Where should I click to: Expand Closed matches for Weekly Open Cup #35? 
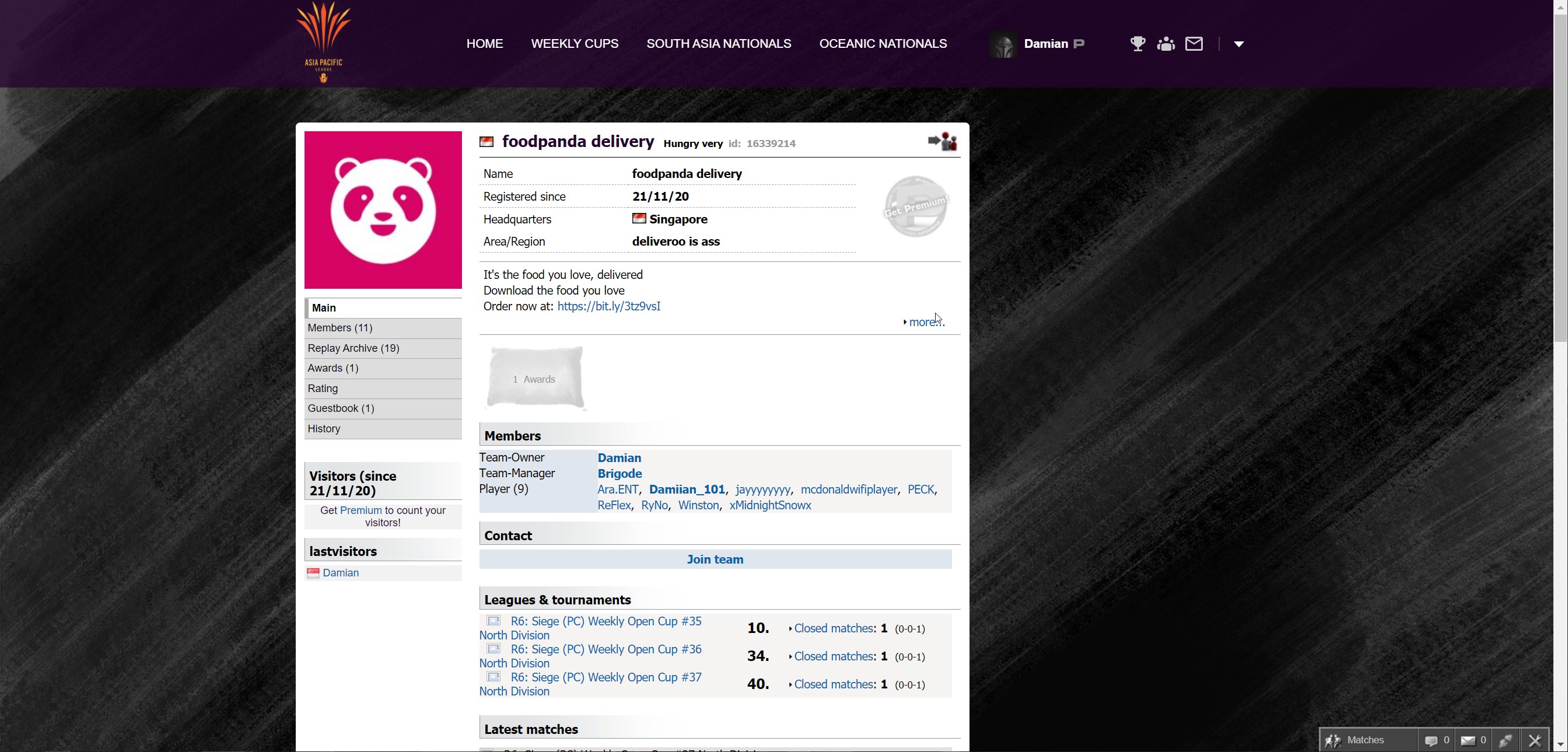[x=834, y=628]
